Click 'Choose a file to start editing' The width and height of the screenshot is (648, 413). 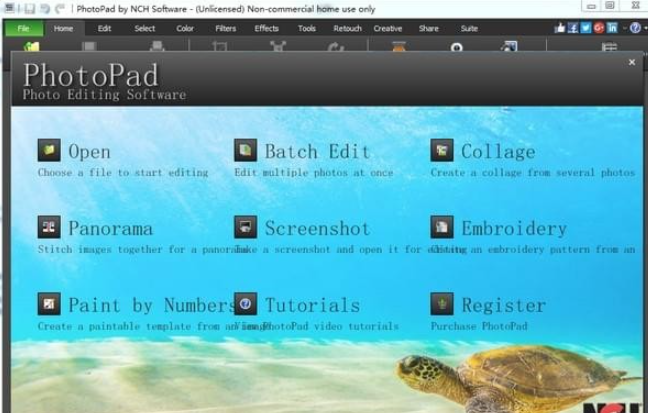point(123,172)
